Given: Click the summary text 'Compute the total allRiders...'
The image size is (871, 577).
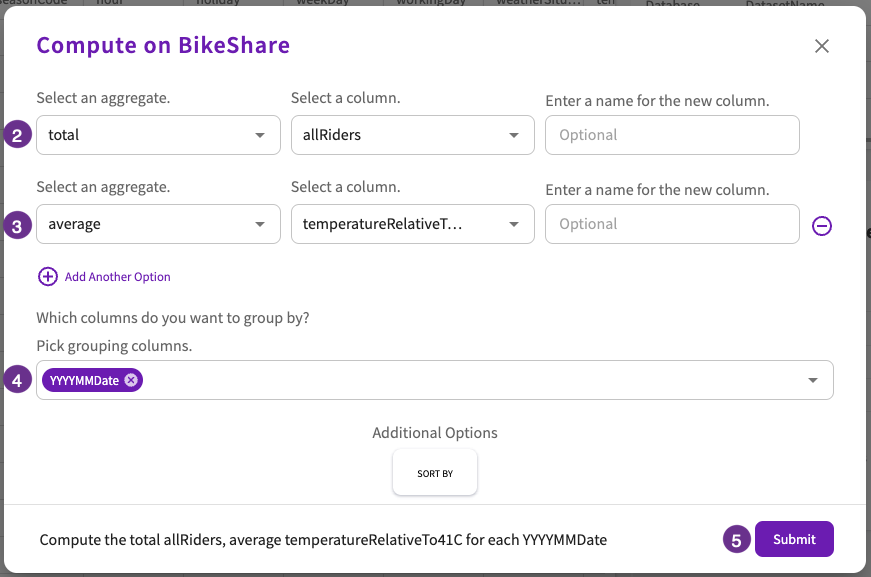Looking at the screenshot, I should [x=323, y=540].
